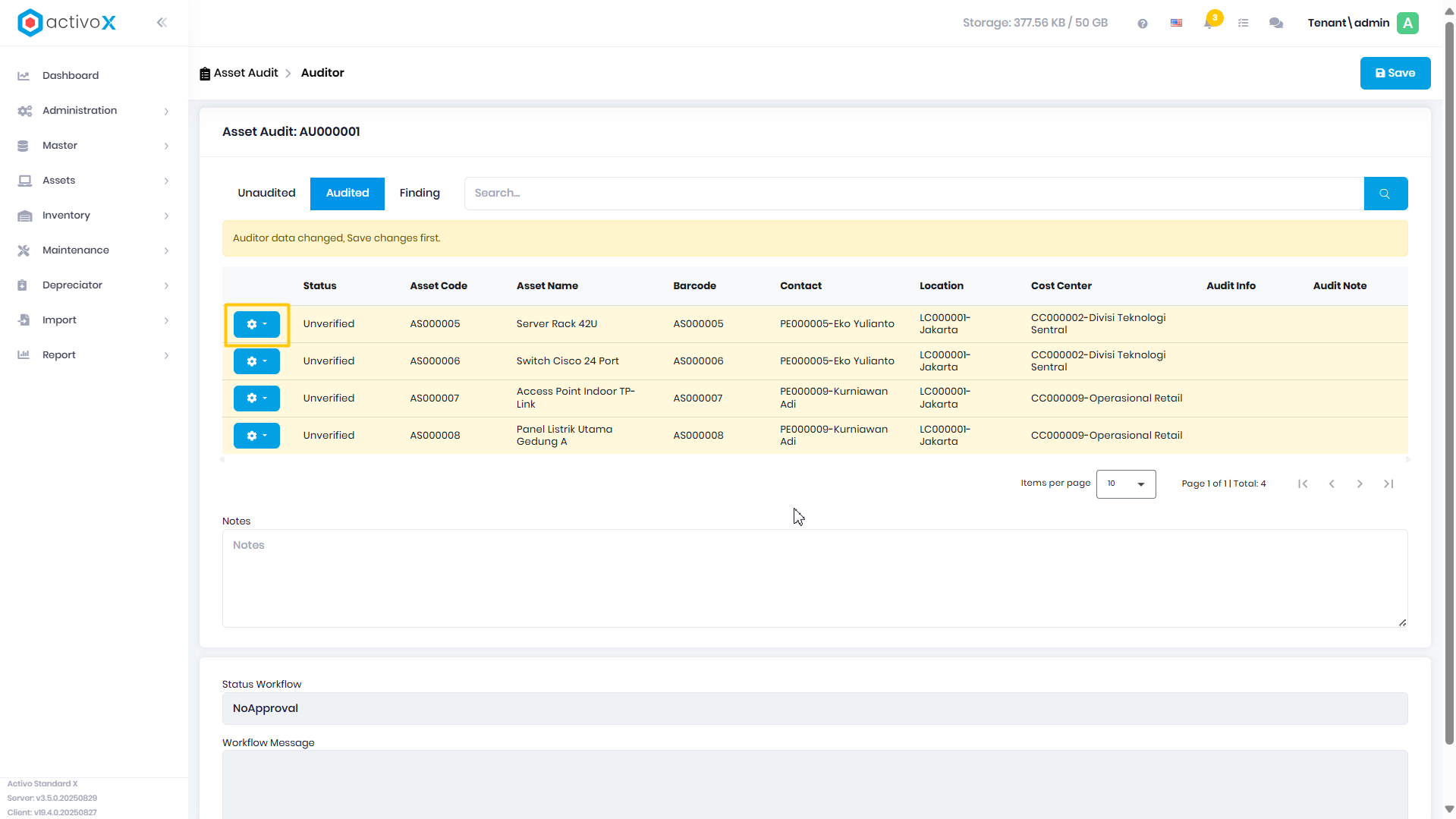Click the Dashboard chart icon
The height and width of the screenshot is (819, 1456).
tap(24, 76)
